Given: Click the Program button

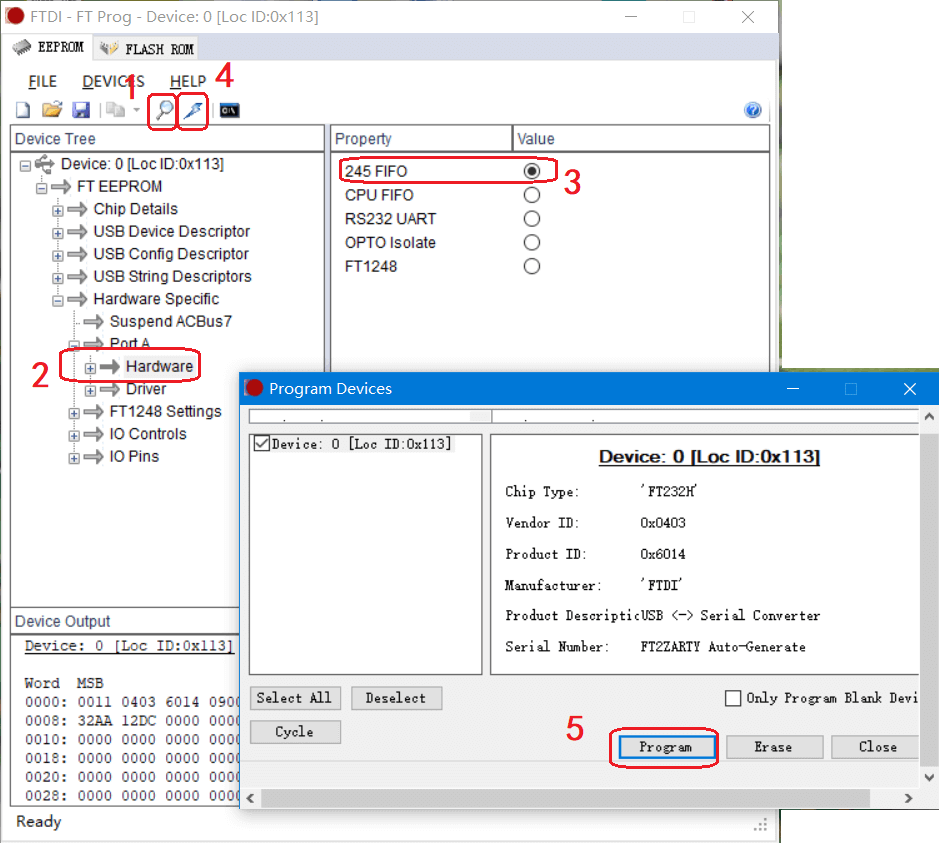Looking at the screenshot, I should [667, 747].
